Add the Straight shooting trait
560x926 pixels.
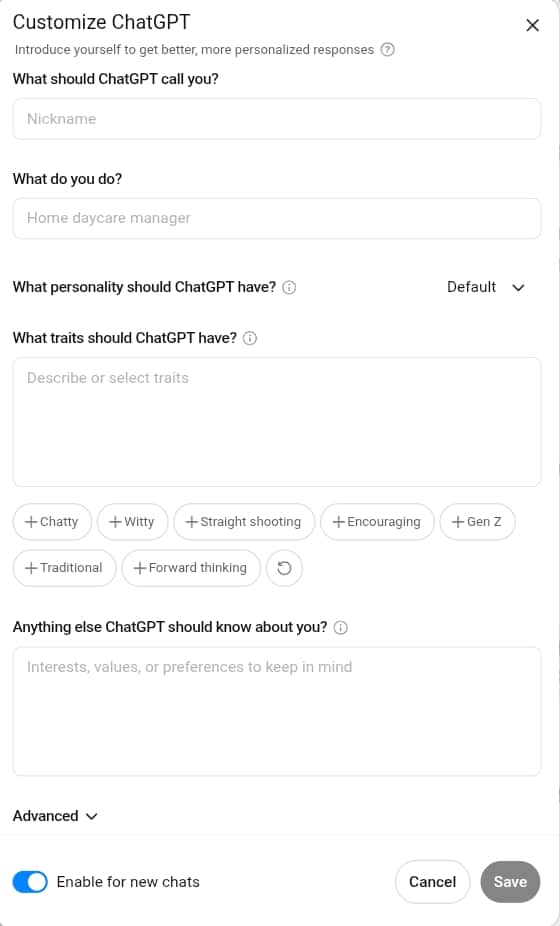244,522
